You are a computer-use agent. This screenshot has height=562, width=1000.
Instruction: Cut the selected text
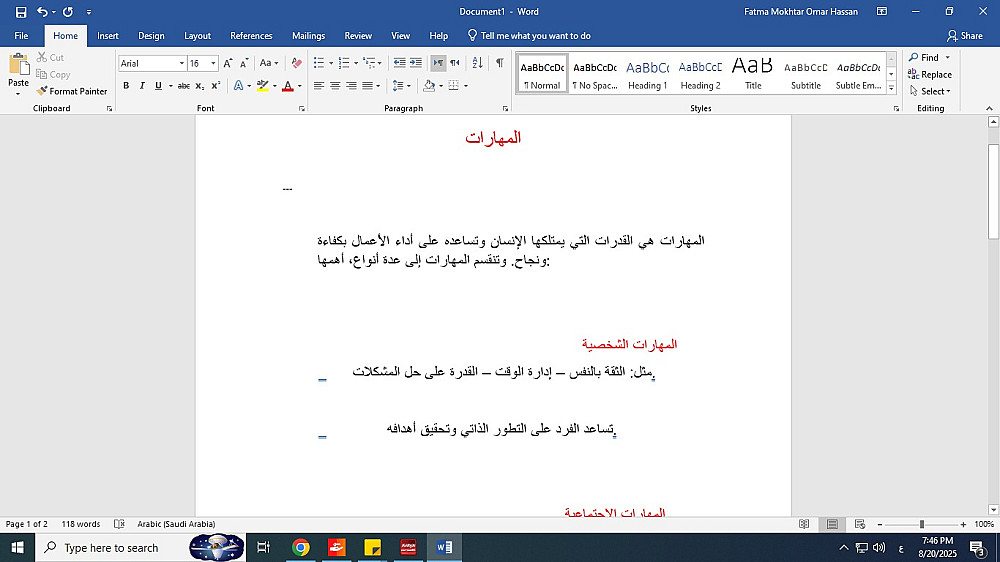(x=50, y=57)
